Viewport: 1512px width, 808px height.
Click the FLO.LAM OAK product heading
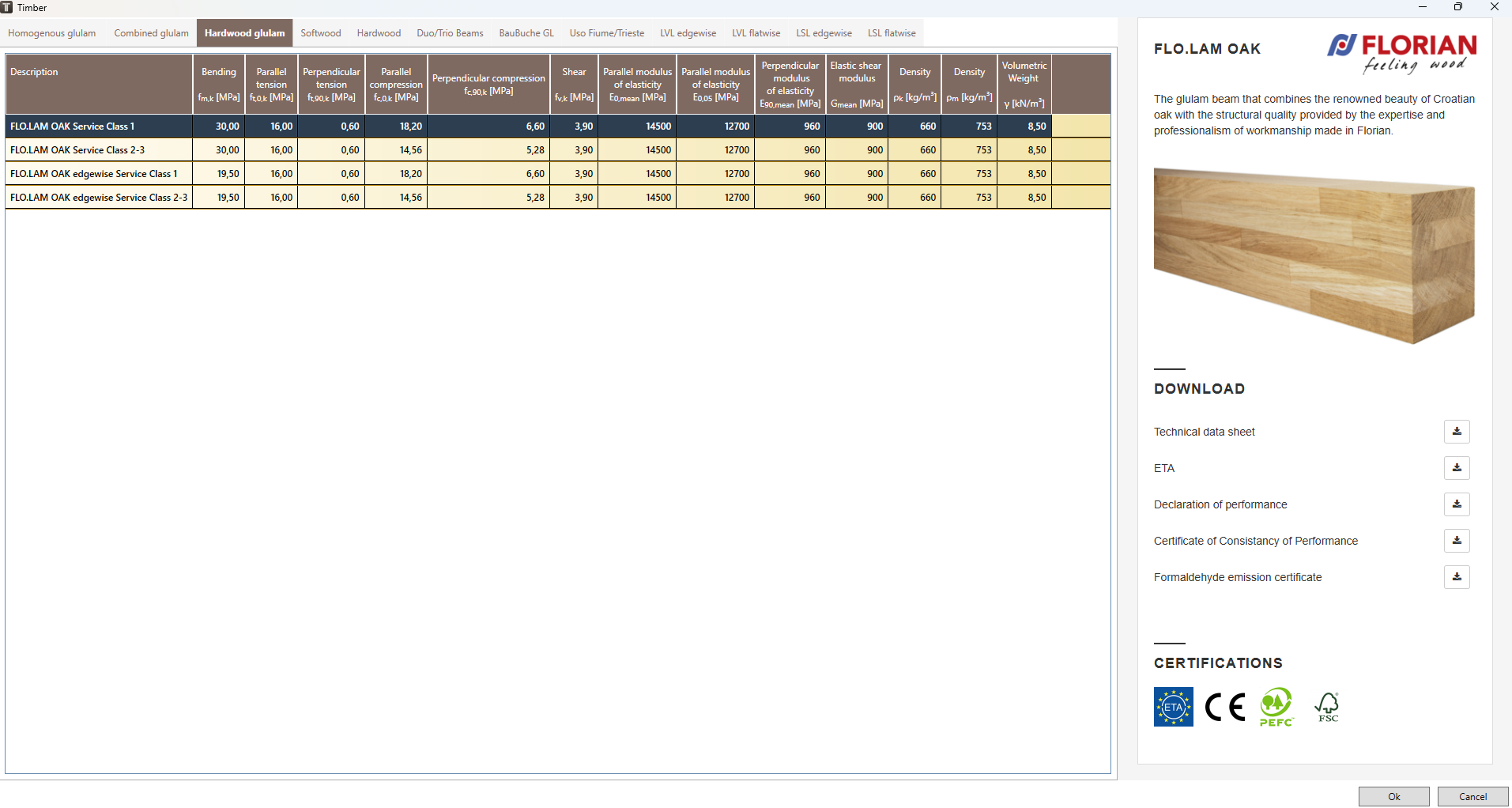point(1207,49)
